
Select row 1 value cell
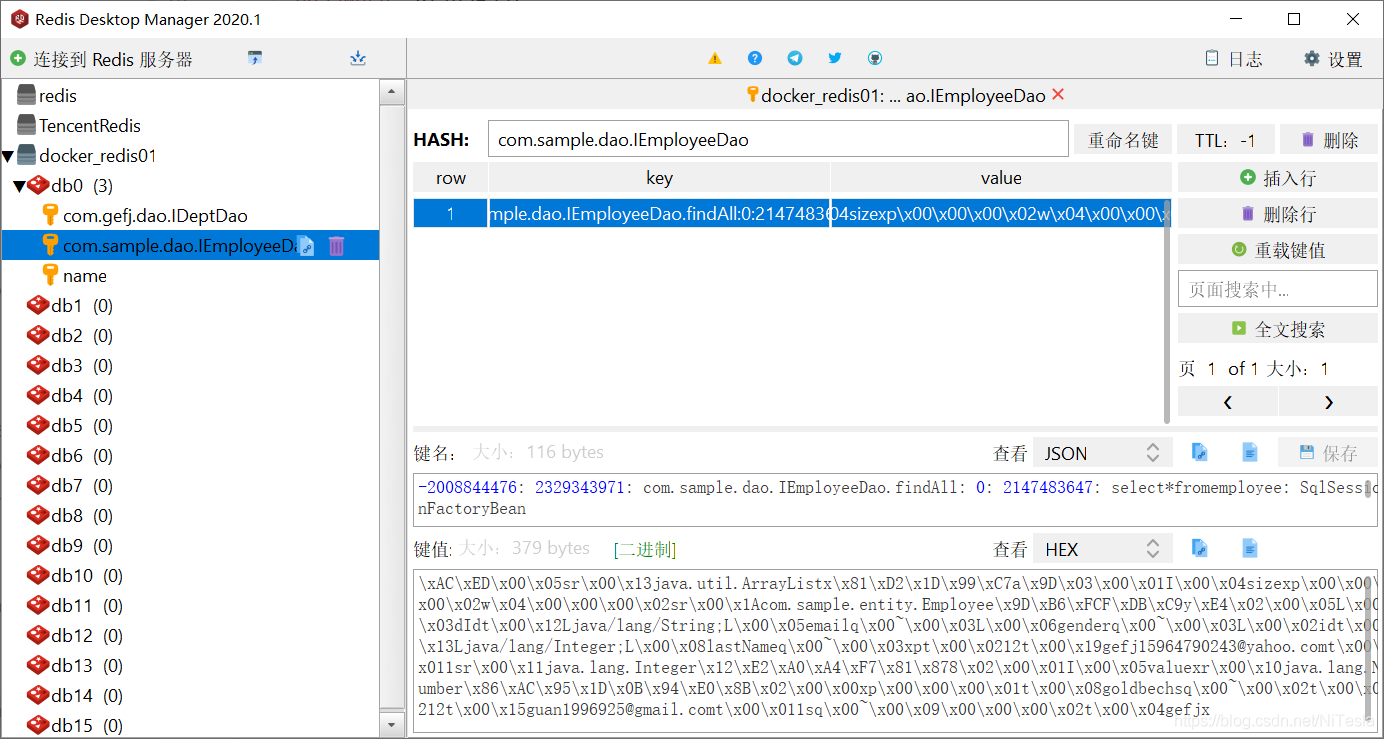[1001, 214]
